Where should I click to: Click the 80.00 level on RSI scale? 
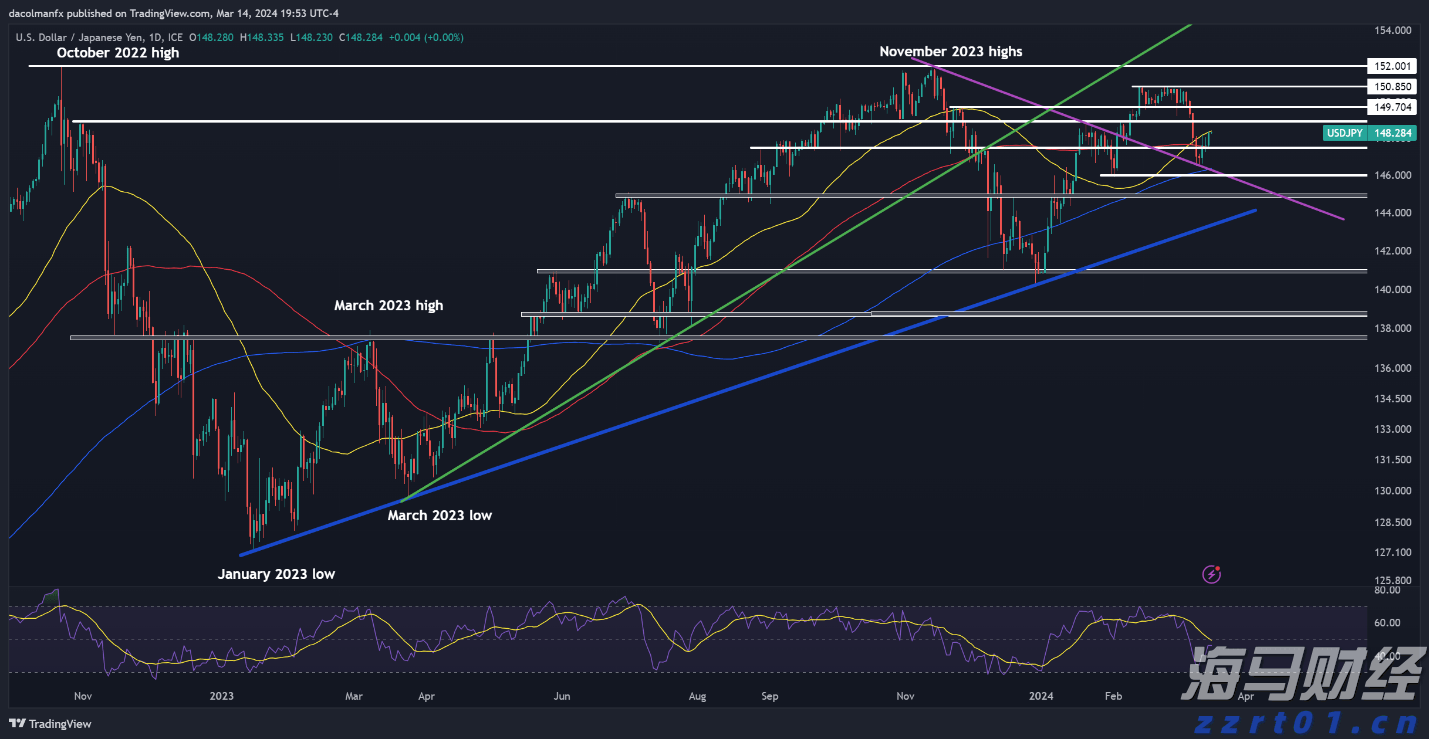tap(1386, 591)
